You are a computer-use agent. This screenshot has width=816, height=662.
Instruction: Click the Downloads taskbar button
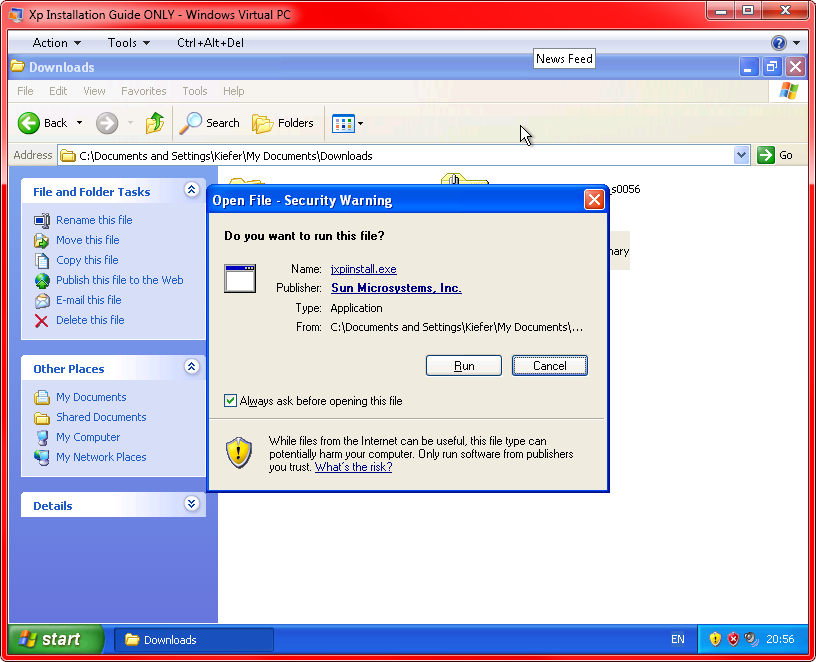tap(194, 640)
